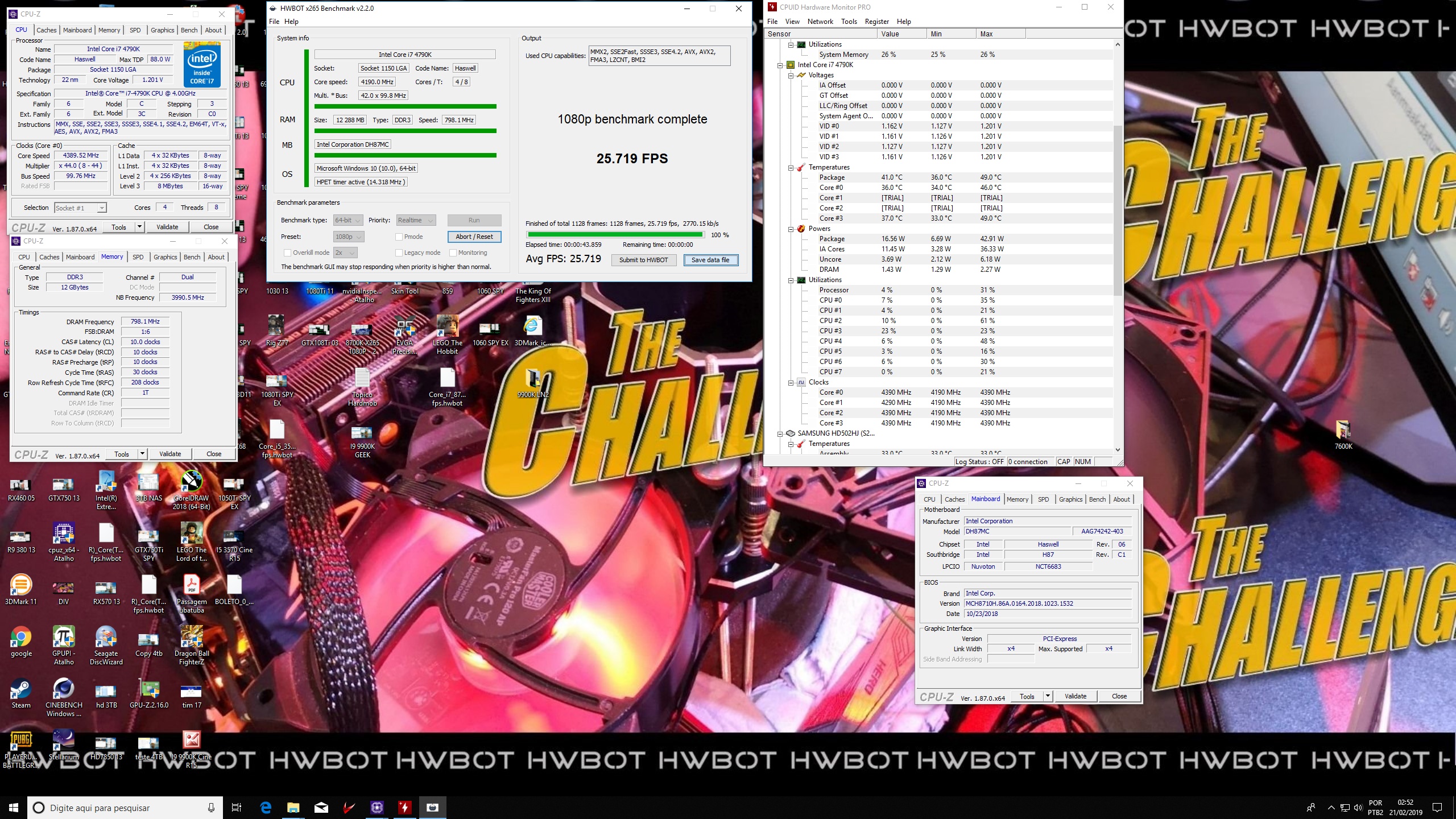The height and width of the screenshot is (819, 1456).
Task: Open the Steam desktop shortcut
Action: pyautogui.click(x=21, y=693)
